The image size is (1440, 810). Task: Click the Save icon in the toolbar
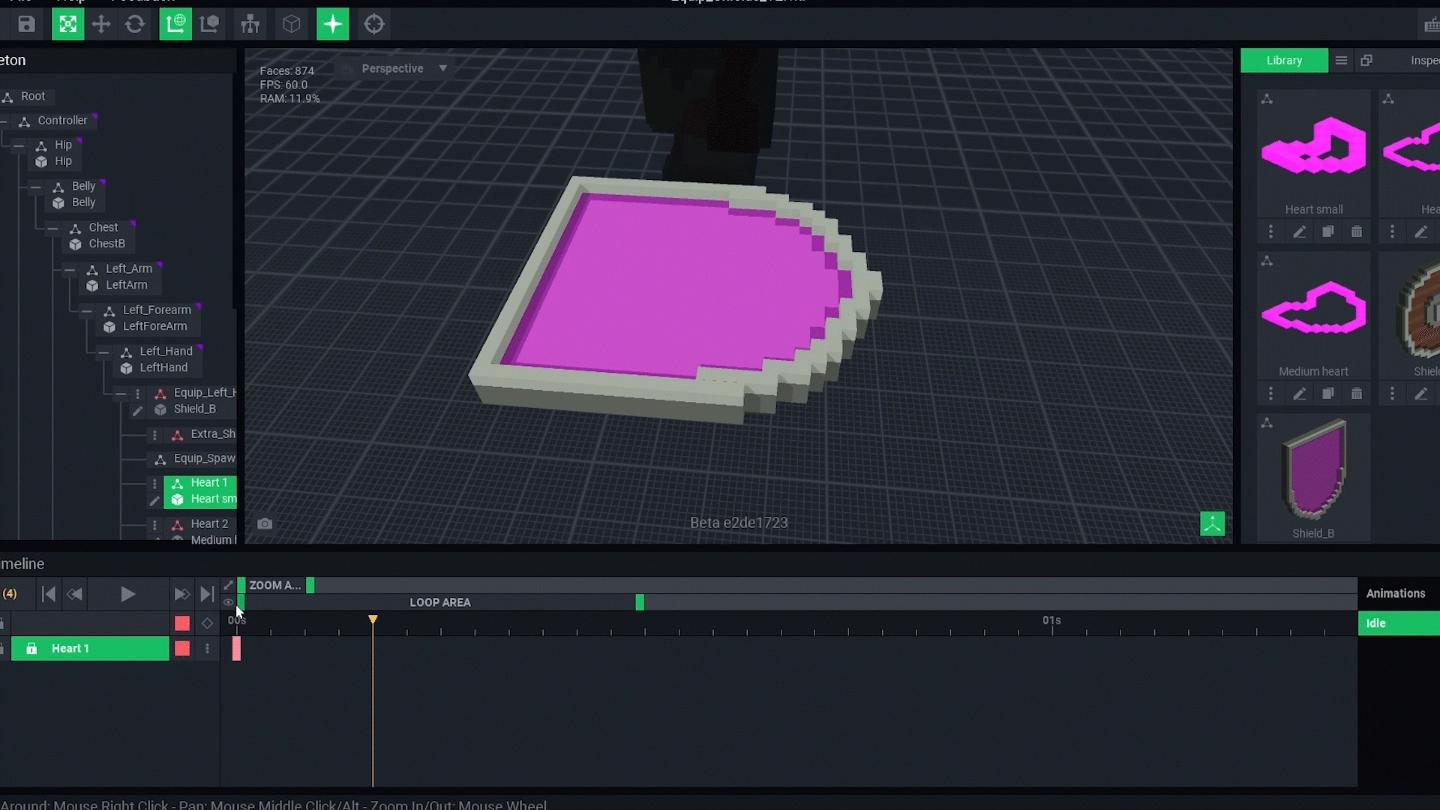click(26, 24)
